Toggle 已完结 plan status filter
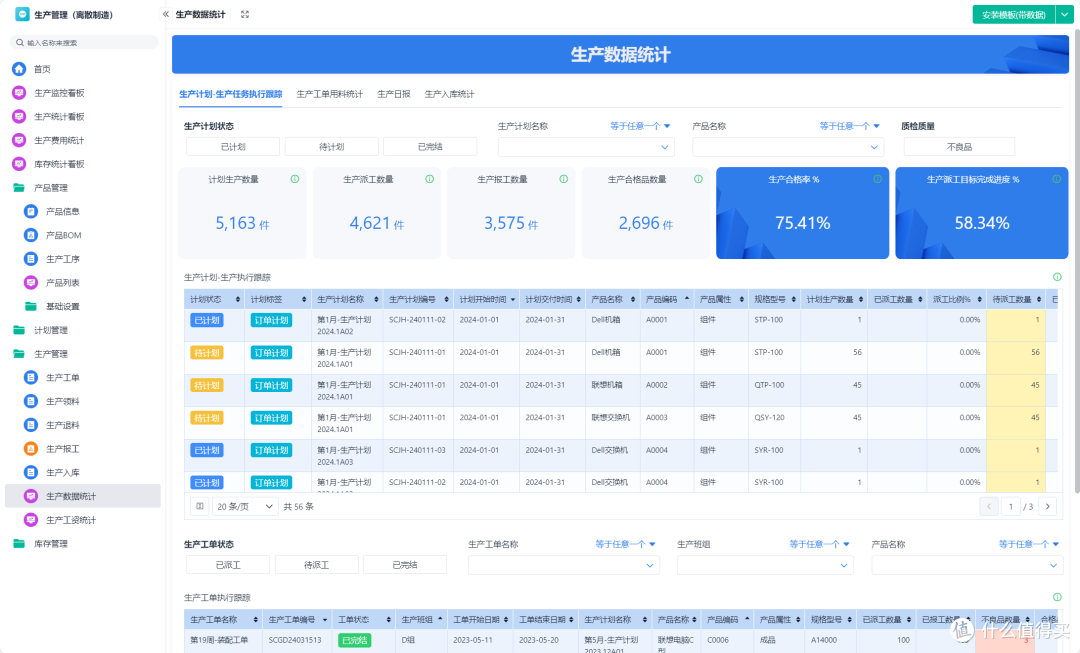Viewport: 1080px width, 653px height. click(x=430, y=147)
